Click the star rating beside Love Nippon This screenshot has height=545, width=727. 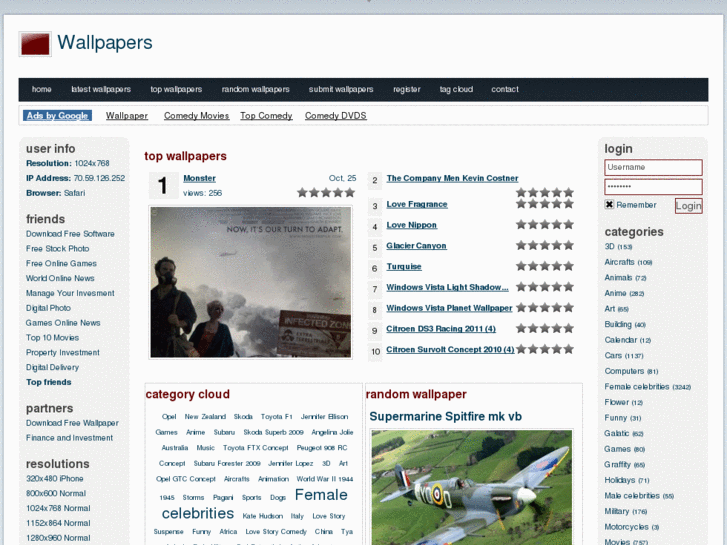[x=545, y=225]
